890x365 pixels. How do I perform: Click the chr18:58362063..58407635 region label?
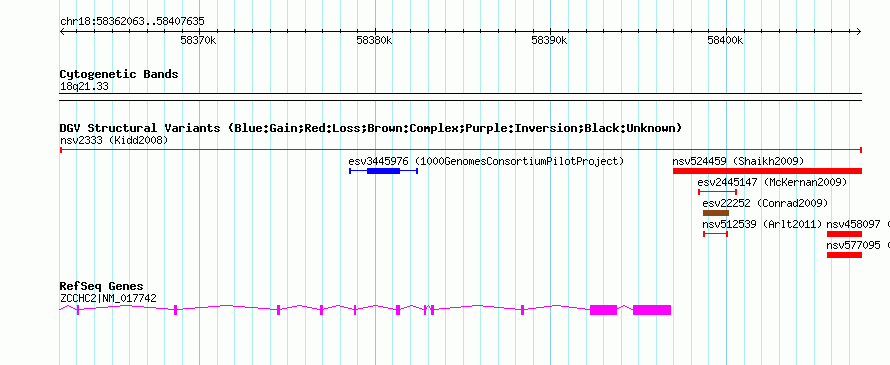(132, 22)
